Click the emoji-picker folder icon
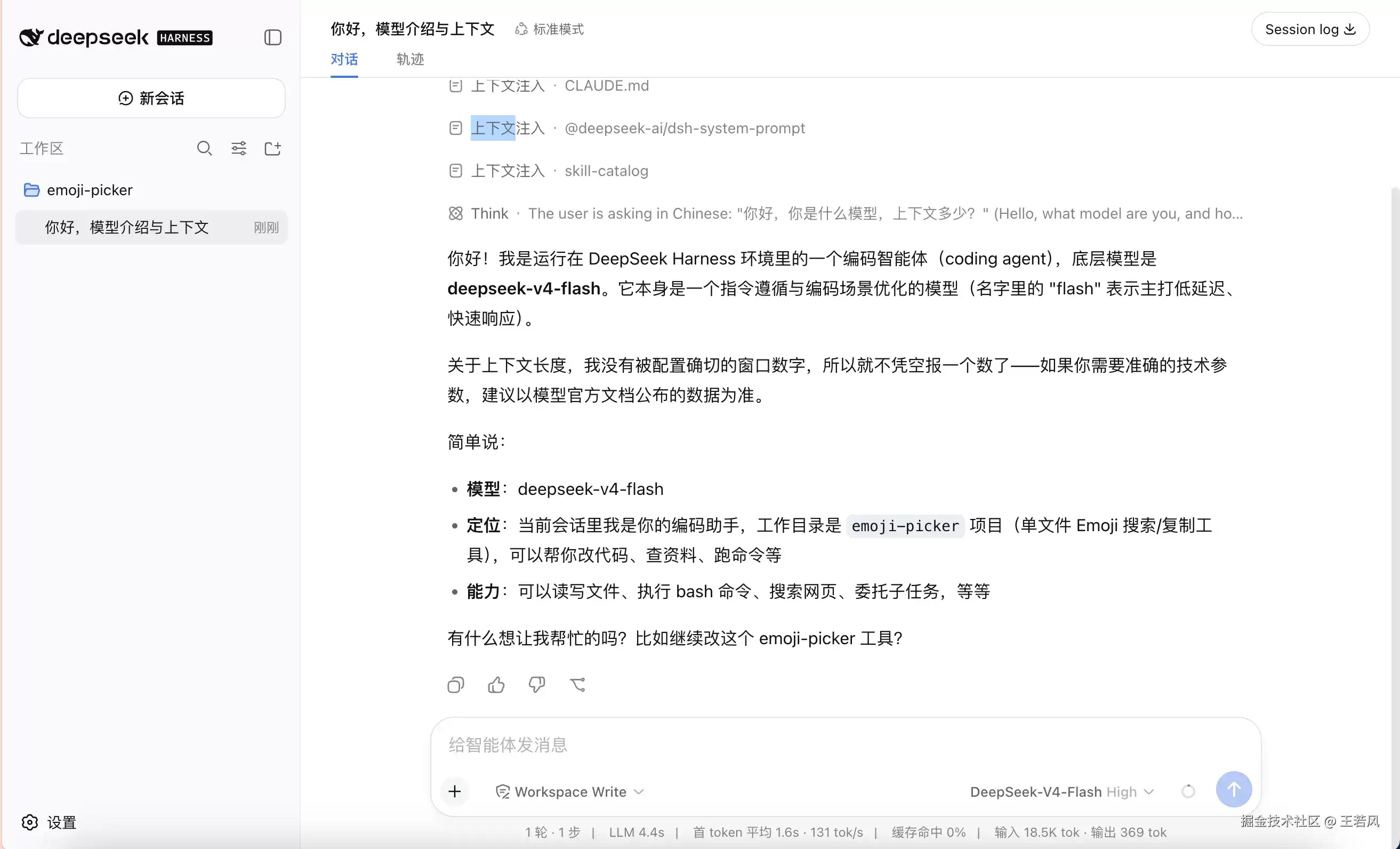Image resolution: width=1400 pixels, height=849 pixels. tap(32, 190)
